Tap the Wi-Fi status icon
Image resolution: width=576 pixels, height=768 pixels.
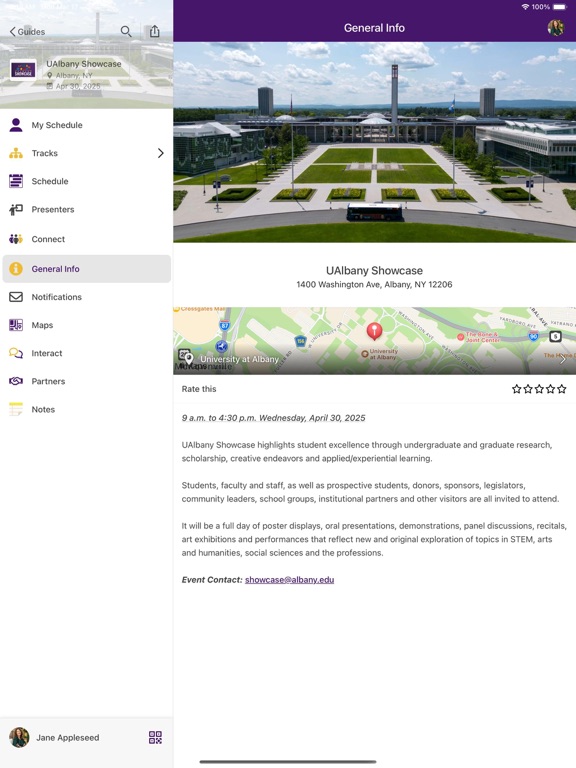click(x=525, y=7)
